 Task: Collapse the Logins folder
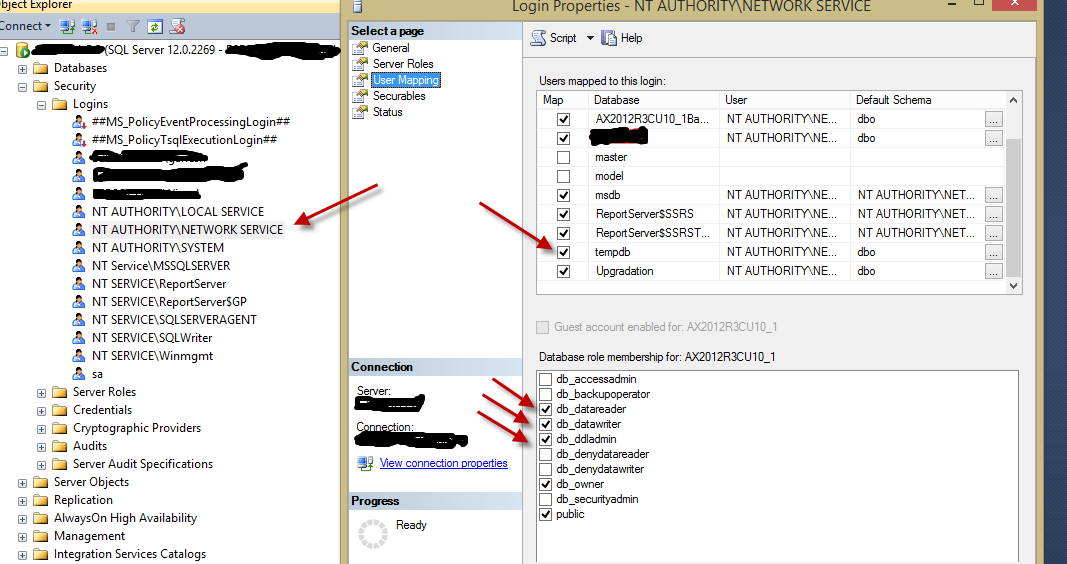coord(42,105)
